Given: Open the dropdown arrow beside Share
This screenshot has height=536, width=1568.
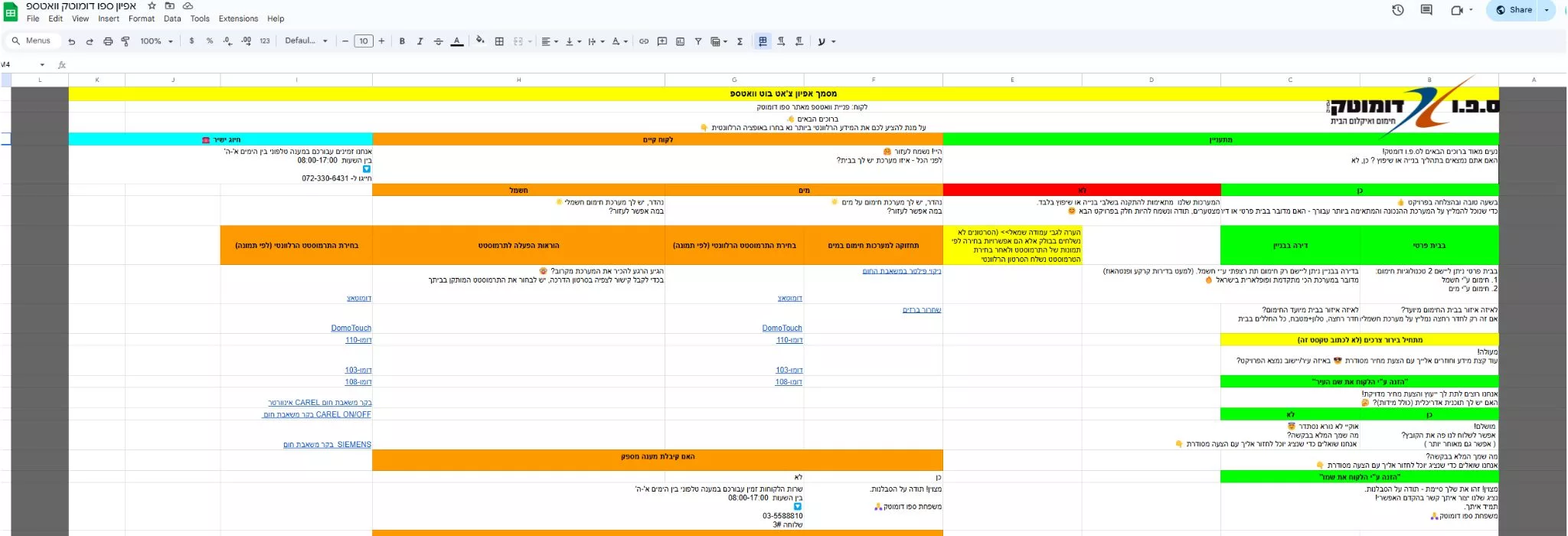Looking at the screenshot, I should tap(1547, 10).
